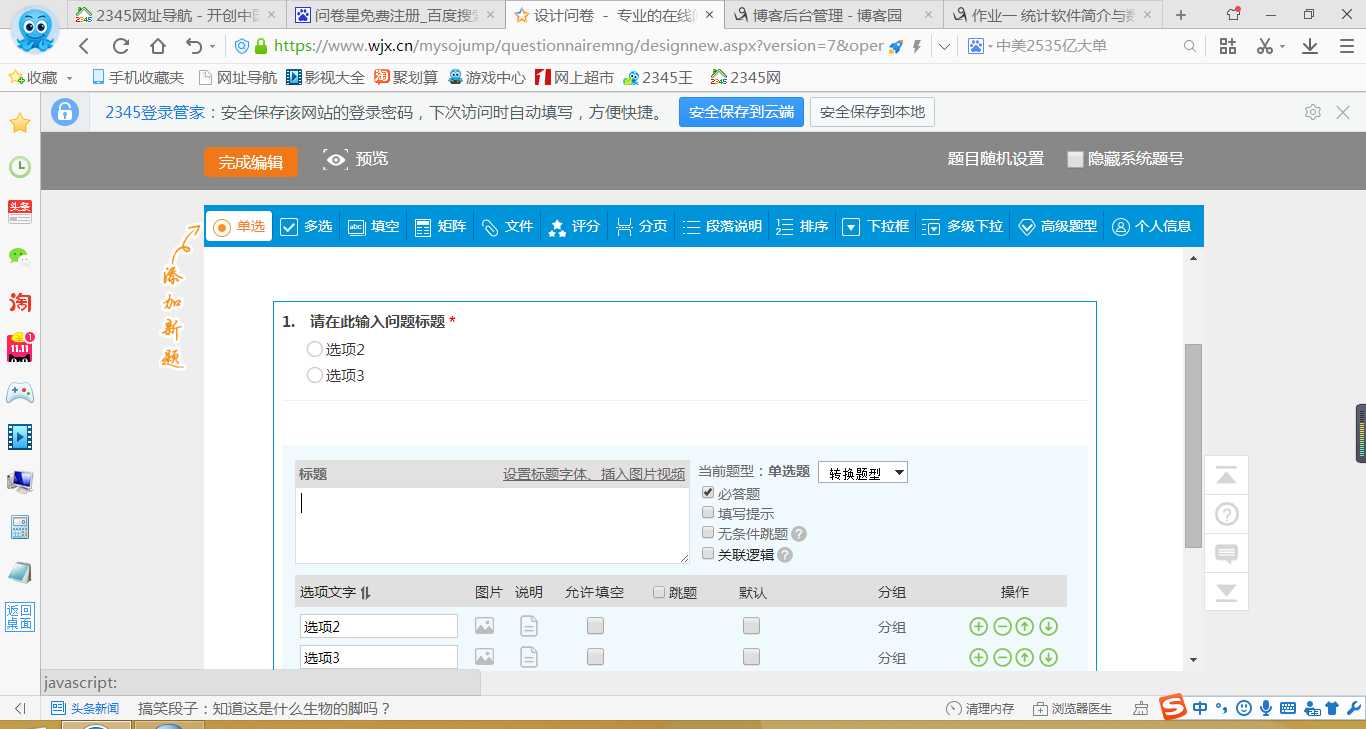Add a matrix 矩阵 question
The width and height of the screenshot is (1366, 729).
[x=440, y=227]
